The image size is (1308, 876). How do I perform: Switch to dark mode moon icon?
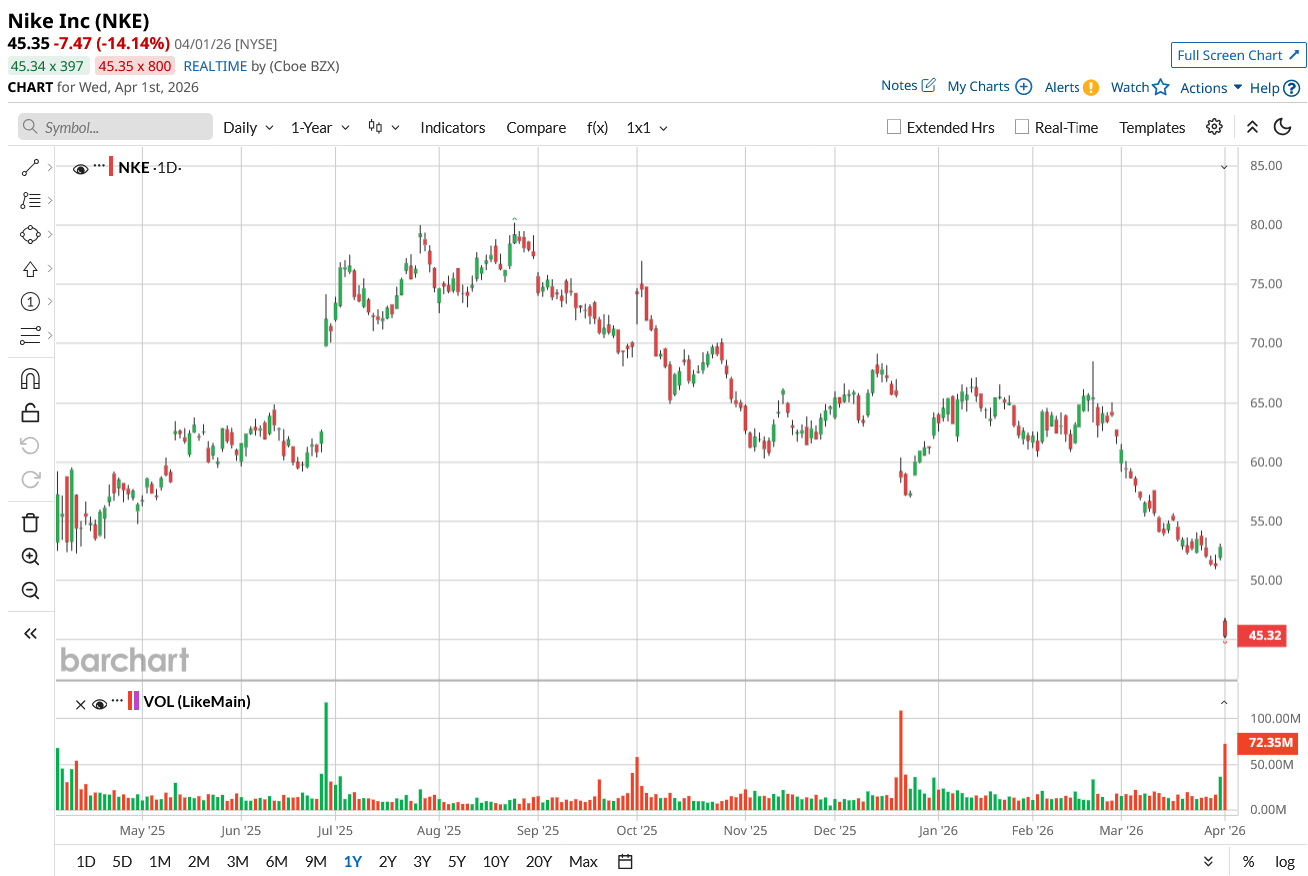point(1282,127)
